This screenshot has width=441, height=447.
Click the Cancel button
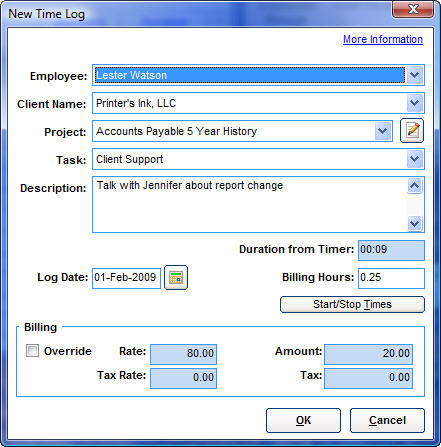tap(387, 420)
